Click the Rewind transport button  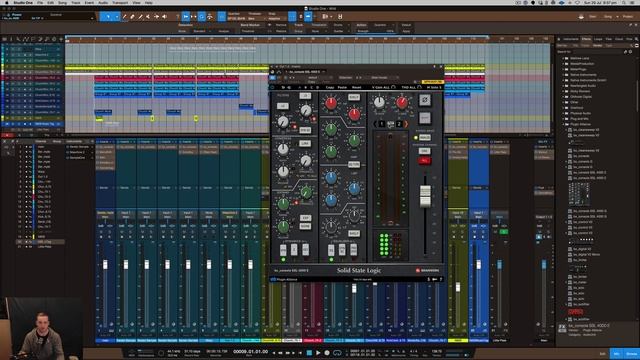coord(280,353)
